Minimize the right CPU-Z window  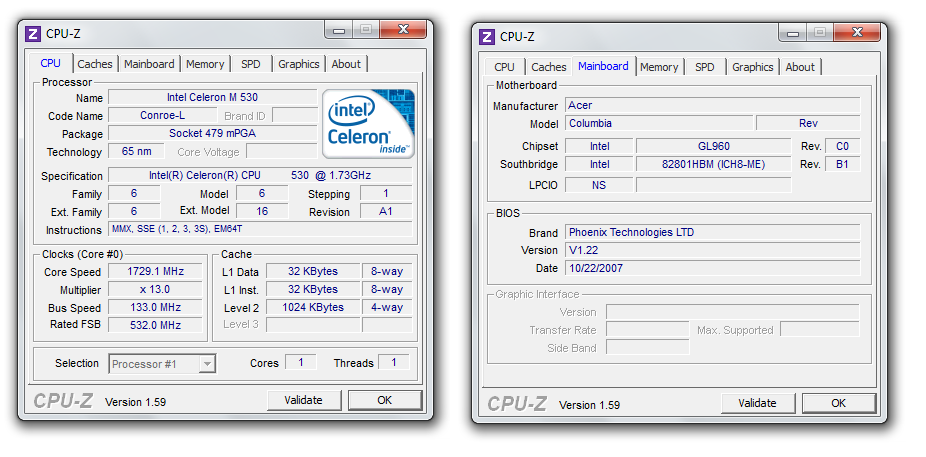click(x=793, y=32)
